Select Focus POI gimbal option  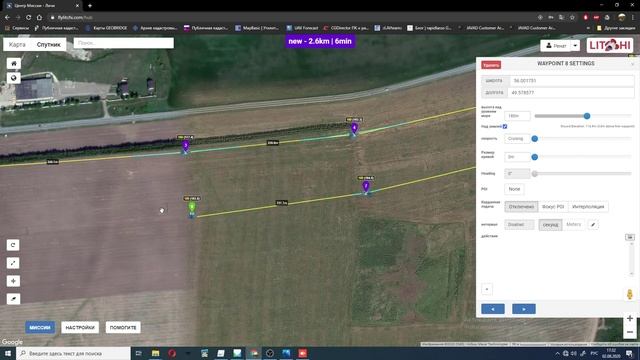553,207
